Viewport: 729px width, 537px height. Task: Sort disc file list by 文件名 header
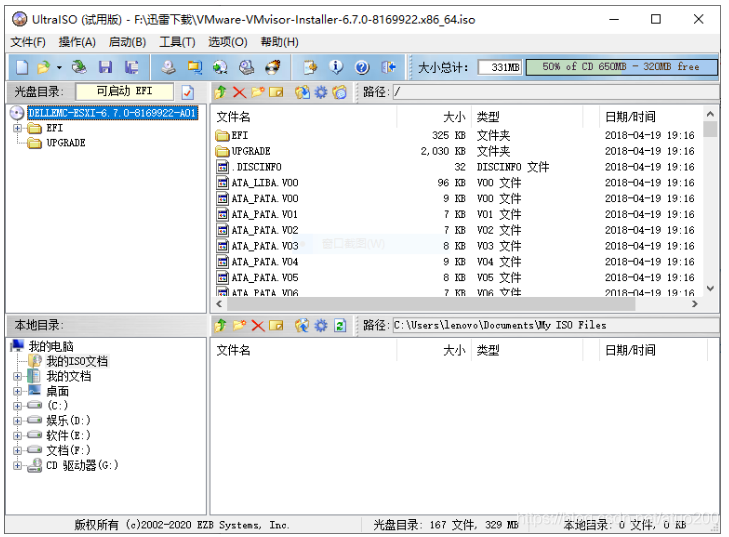click(305, 117)
